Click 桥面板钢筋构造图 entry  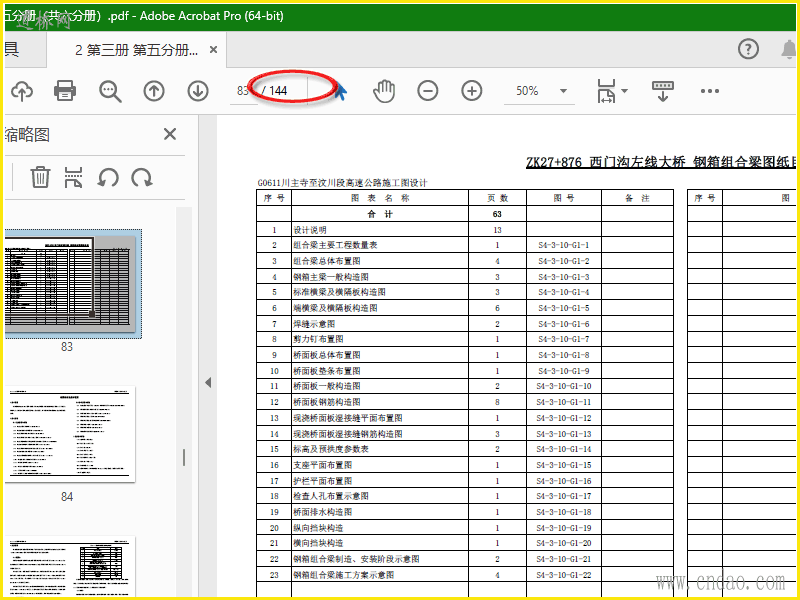(x=327, y=402)
